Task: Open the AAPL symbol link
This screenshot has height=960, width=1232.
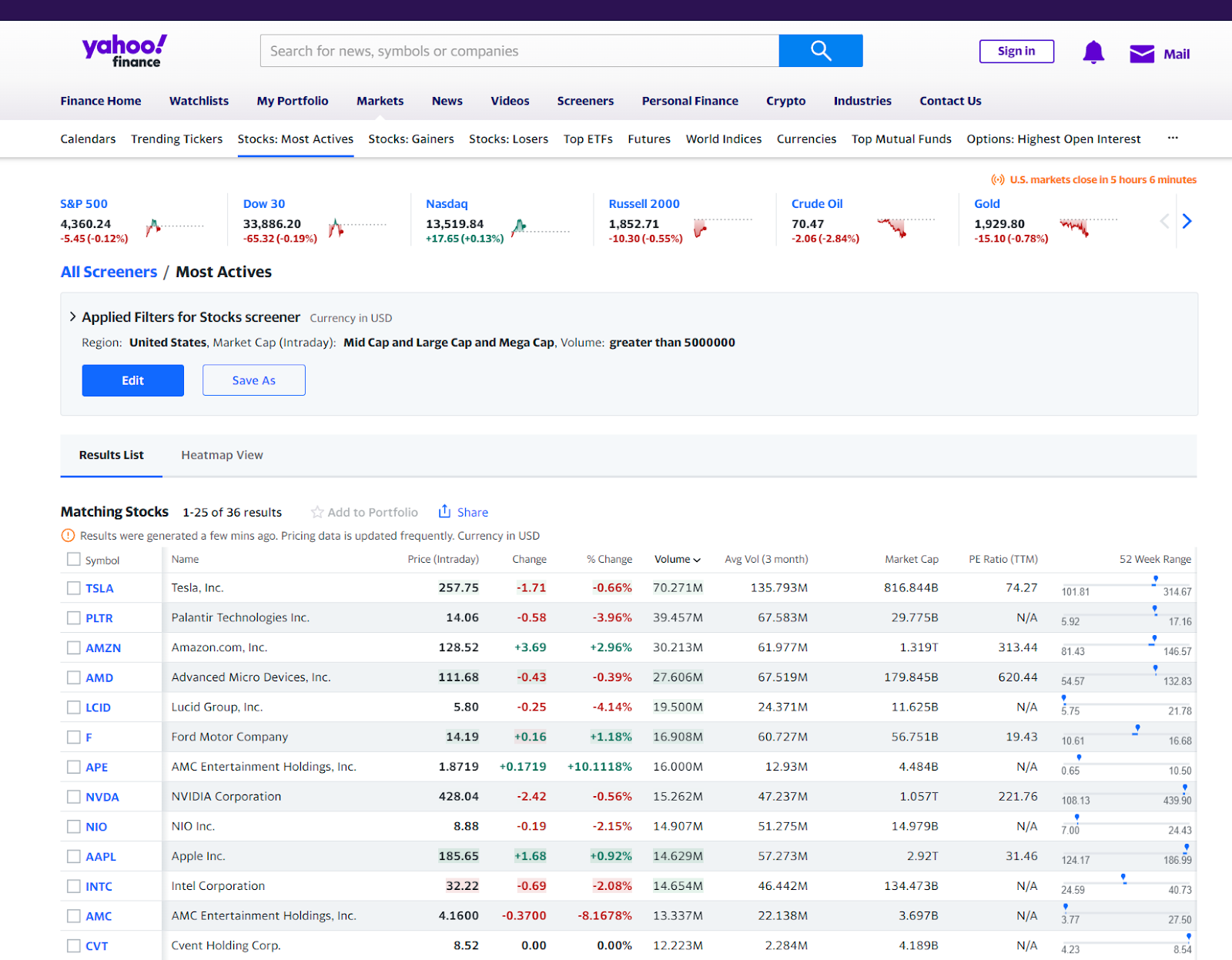Action: [101, 857]
